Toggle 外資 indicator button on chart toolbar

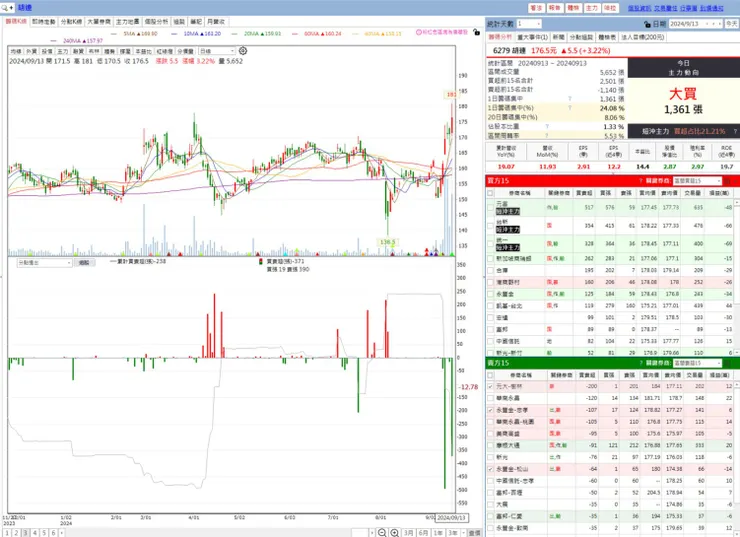click(x=31, y=51)
